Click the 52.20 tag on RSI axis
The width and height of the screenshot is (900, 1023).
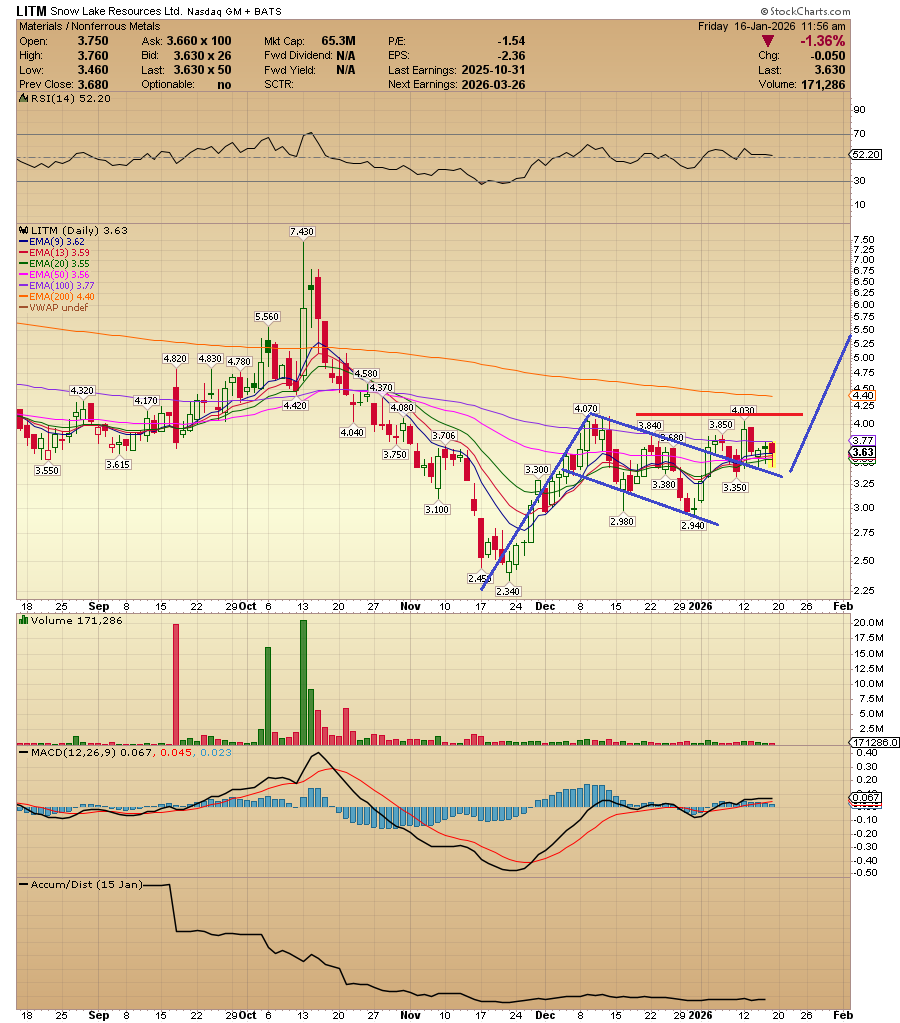866,155
